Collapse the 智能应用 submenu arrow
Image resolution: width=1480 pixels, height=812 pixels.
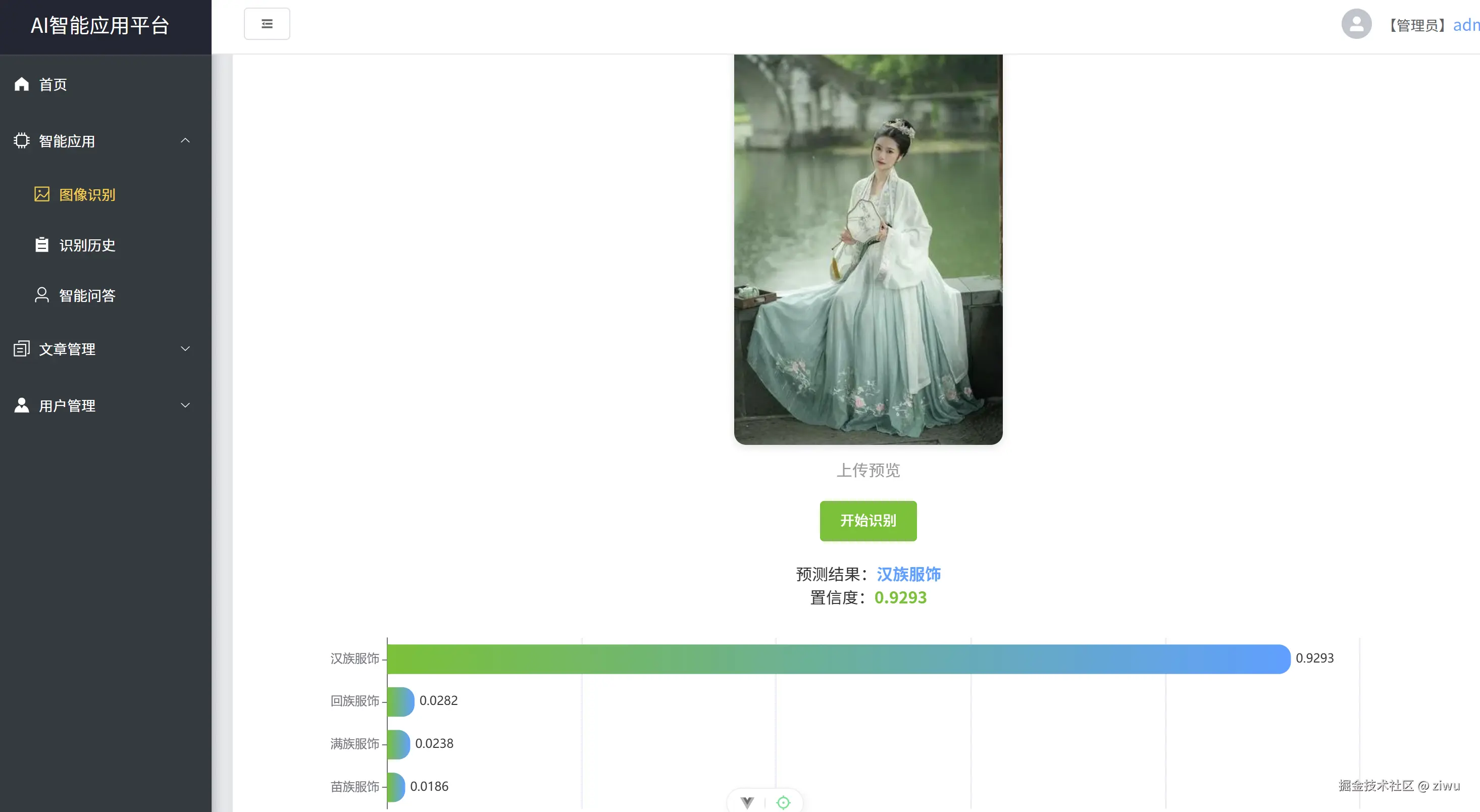click(185, 141)
